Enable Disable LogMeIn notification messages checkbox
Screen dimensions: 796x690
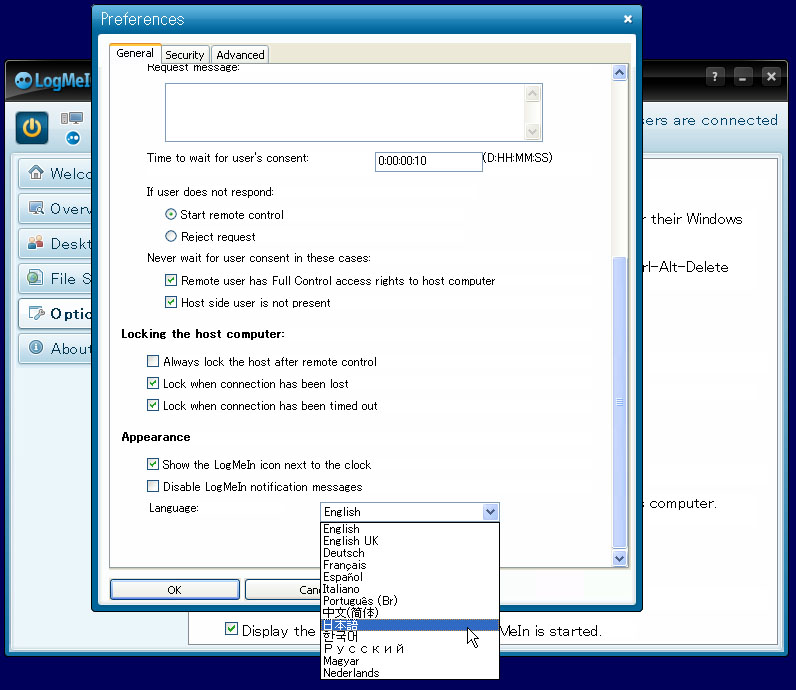[x=153, y=486]
